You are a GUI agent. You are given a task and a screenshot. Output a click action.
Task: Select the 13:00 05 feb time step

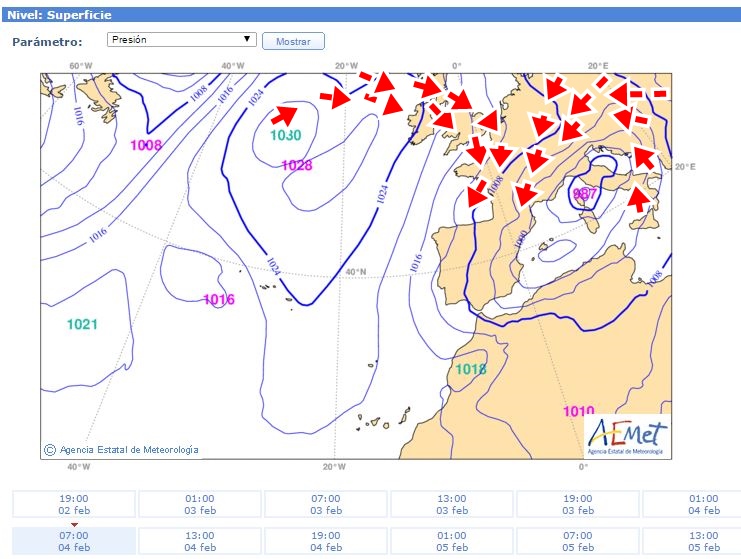click(x=700, y=542)
